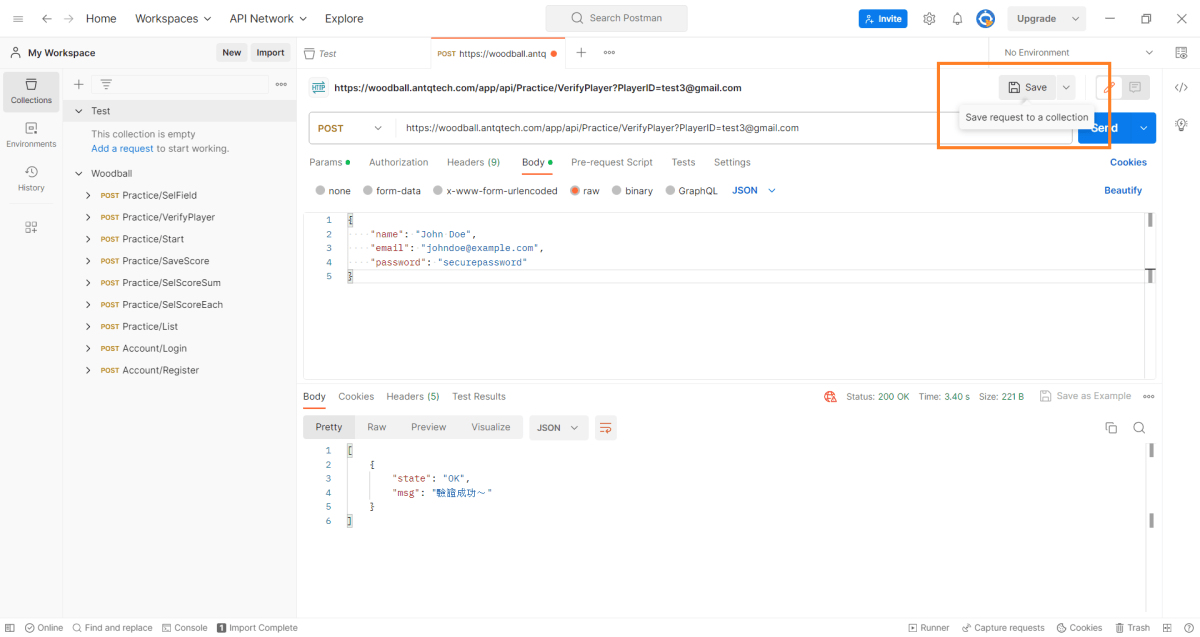The height and width of the screenshot is (637, 1200).
Task: Open the Upgrade dropdown arrow
Action: click(1076, 18)
